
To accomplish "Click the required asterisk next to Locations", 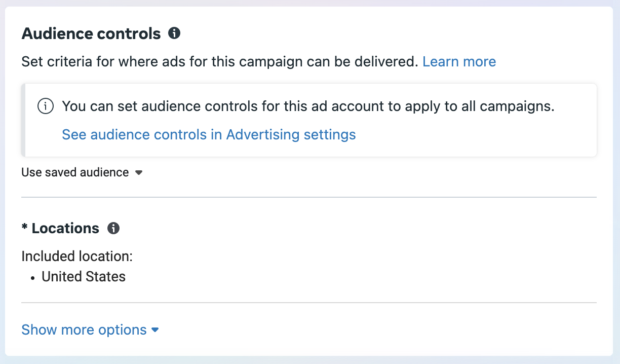I will click(x=25, y=227).
